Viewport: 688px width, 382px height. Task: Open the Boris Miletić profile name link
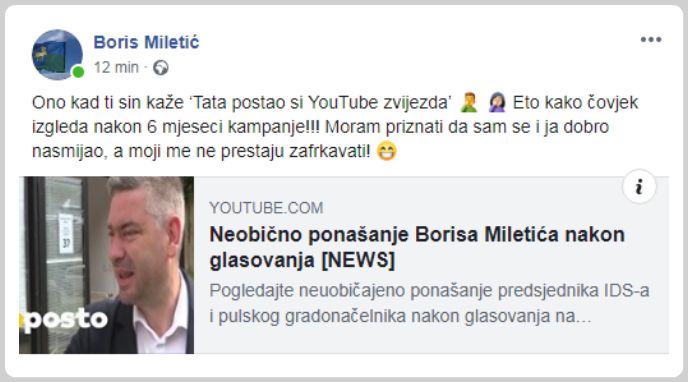click(x=146, y=42)
